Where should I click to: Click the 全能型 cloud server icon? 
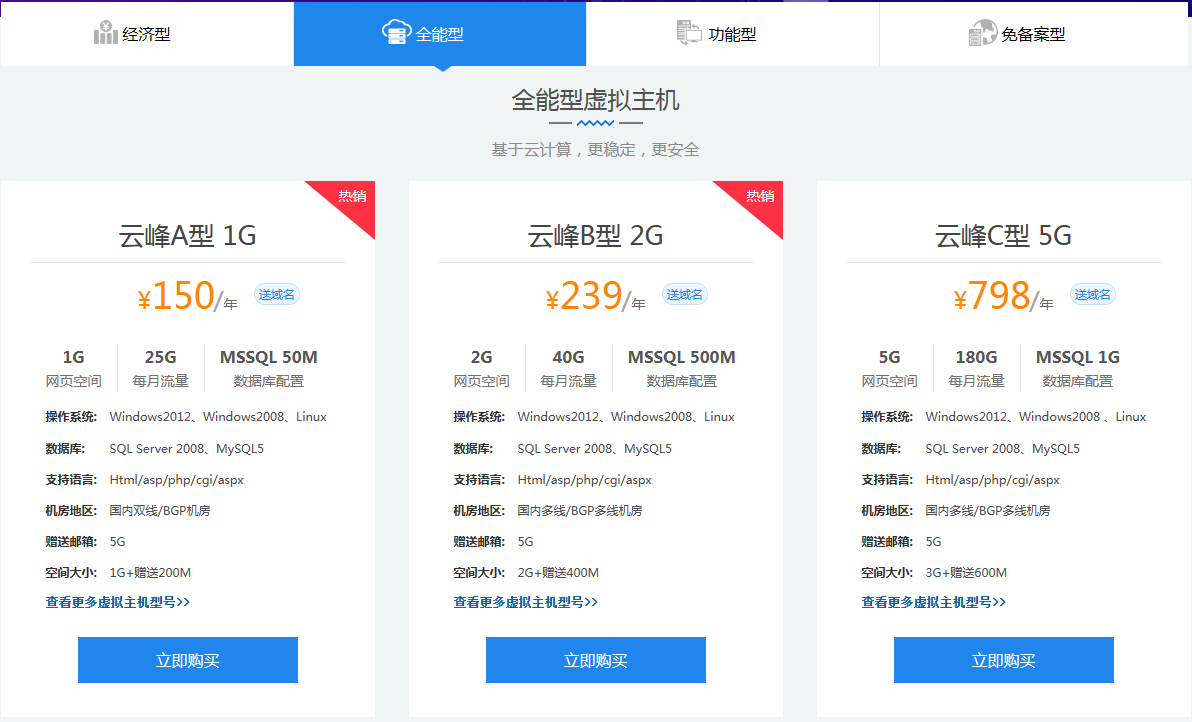(x=397, y=33)
